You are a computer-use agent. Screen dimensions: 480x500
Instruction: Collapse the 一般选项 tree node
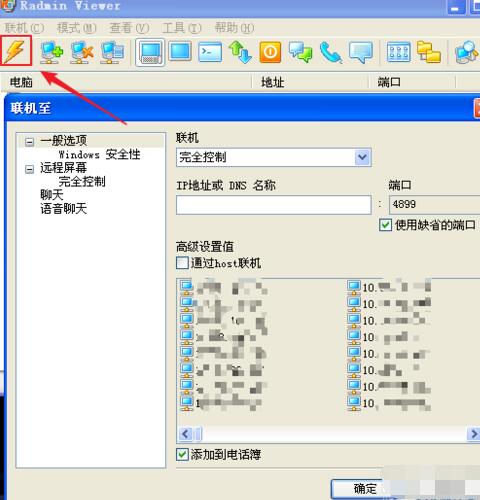point(29,142)
